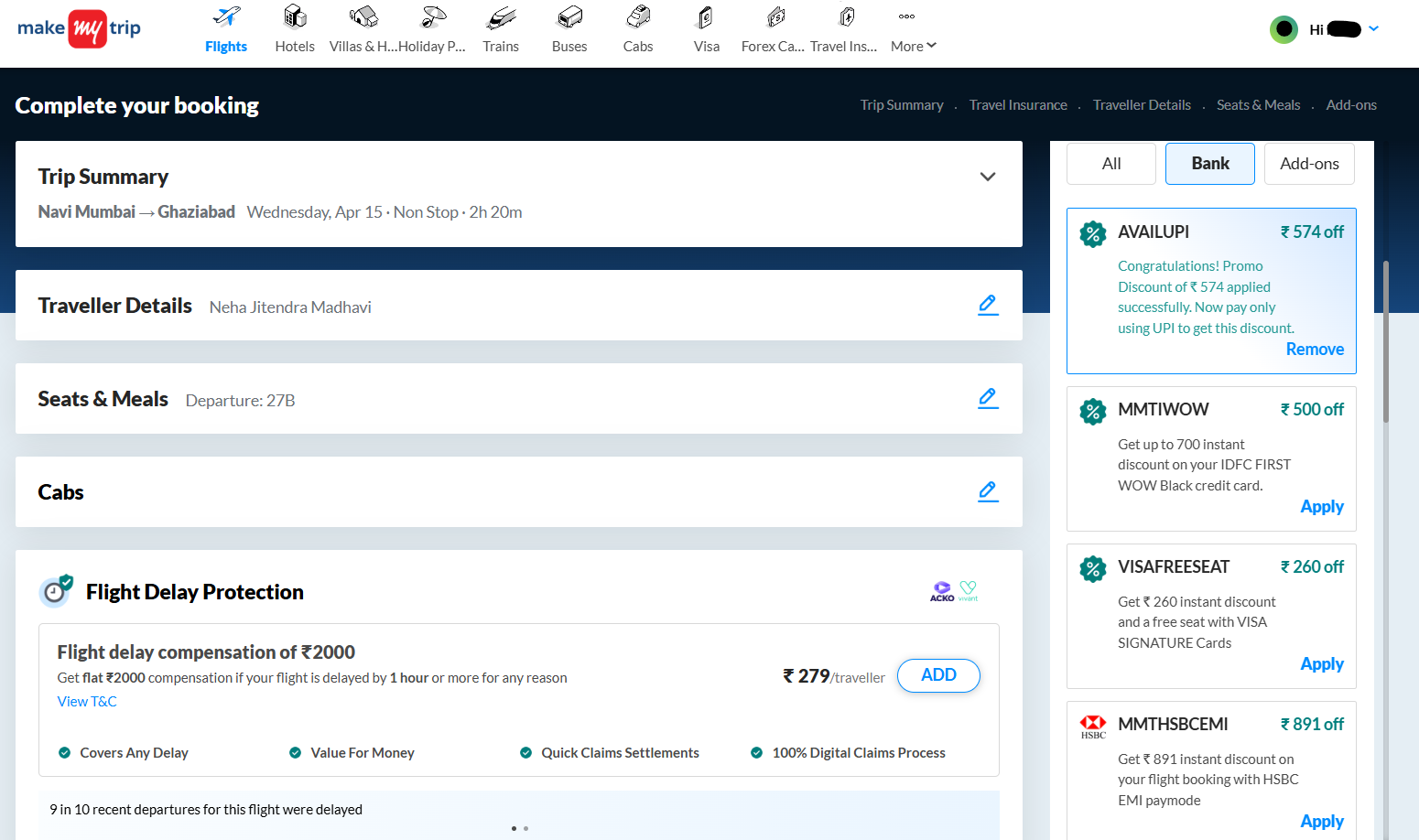This screenshot has width=1419, height=840.
Task: Remove the applied AVAILUPI promo code
Action: pyautogui.click(x=1315, y=350)
